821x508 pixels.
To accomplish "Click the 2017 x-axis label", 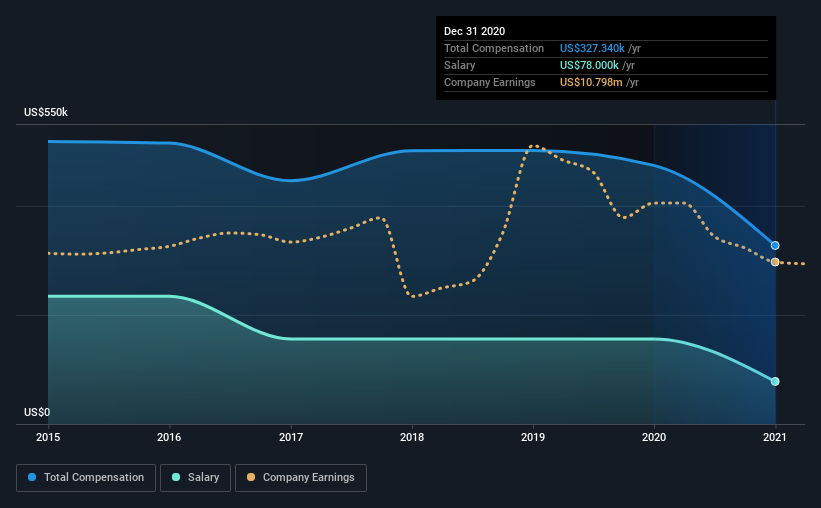I will click(291, 437).
